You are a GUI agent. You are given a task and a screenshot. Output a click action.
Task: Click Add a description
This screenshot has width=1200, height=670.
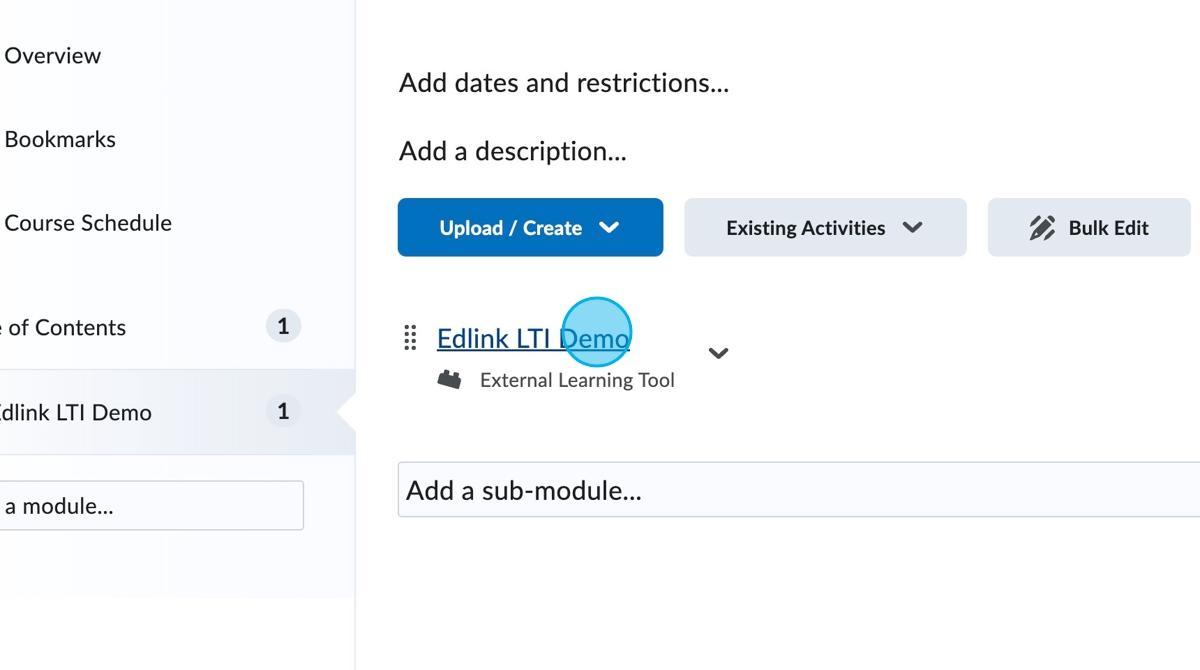click(x=512, y=151)
